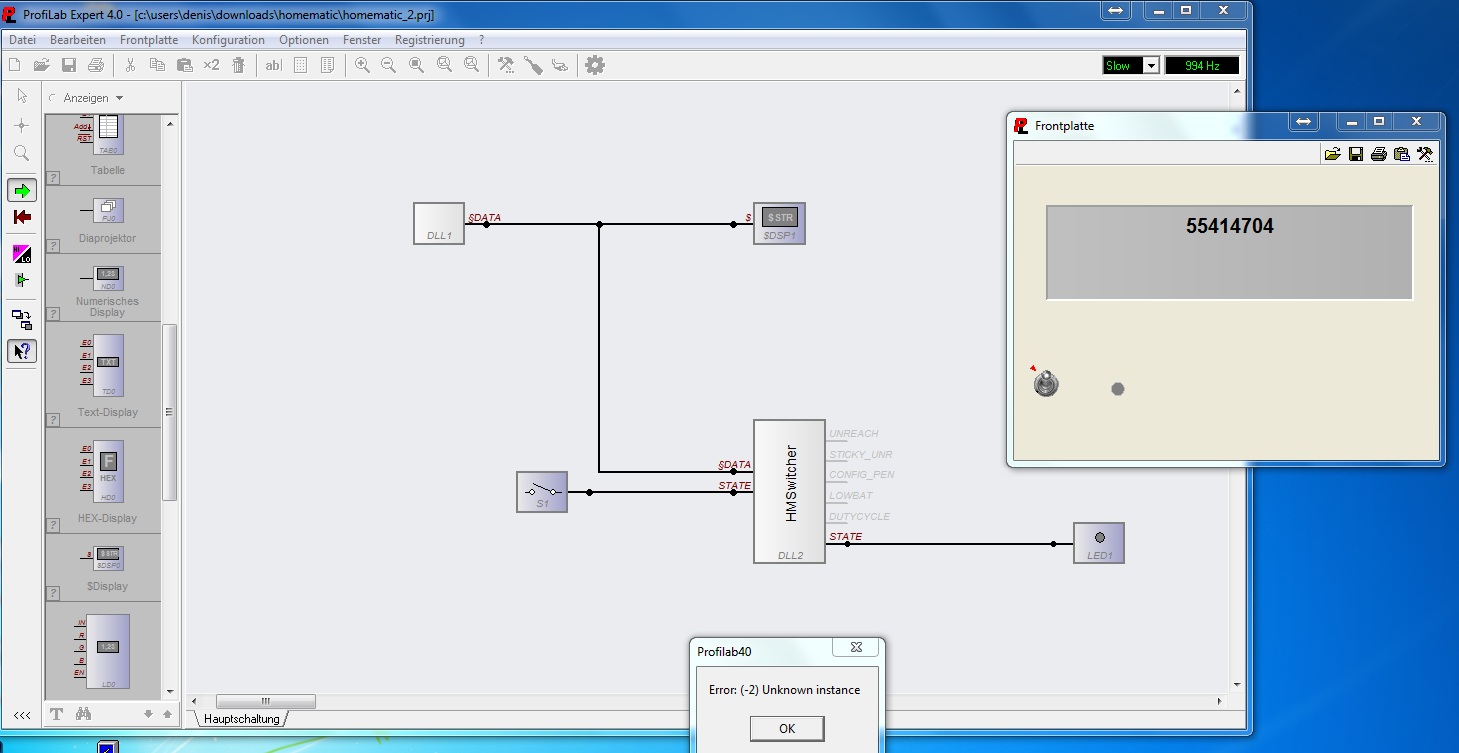
Task: Open the Konfiguration menu
Action: (228, 40)
